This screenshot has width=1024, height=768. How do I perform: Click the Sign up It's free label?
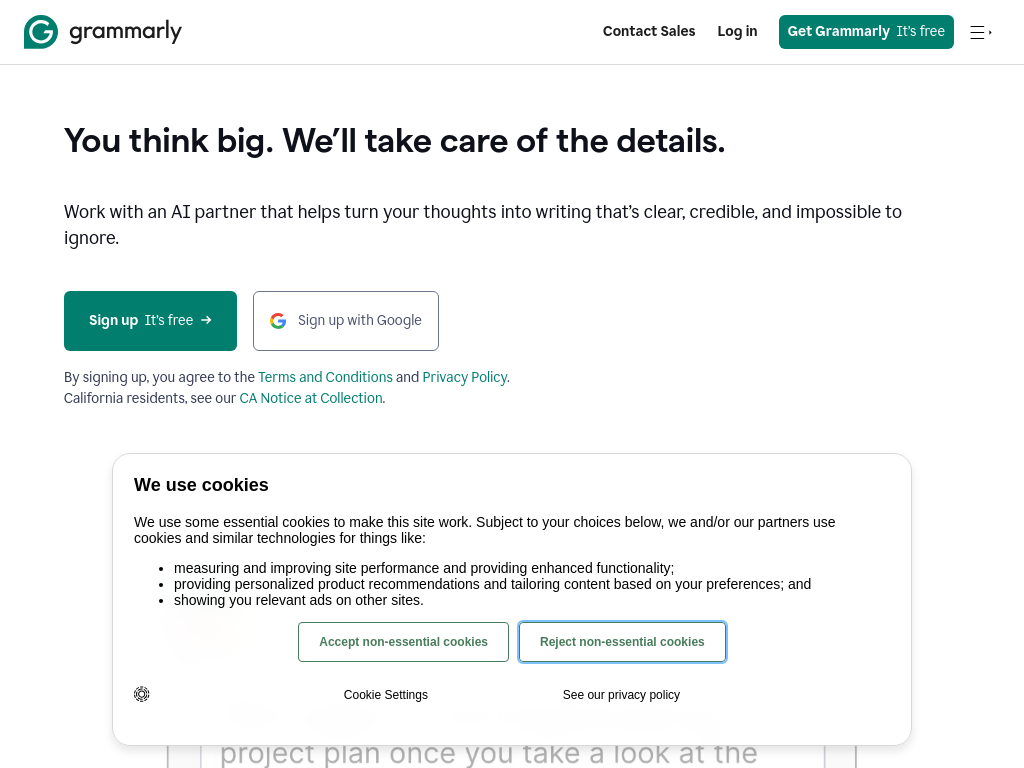[x=141, y=321]
